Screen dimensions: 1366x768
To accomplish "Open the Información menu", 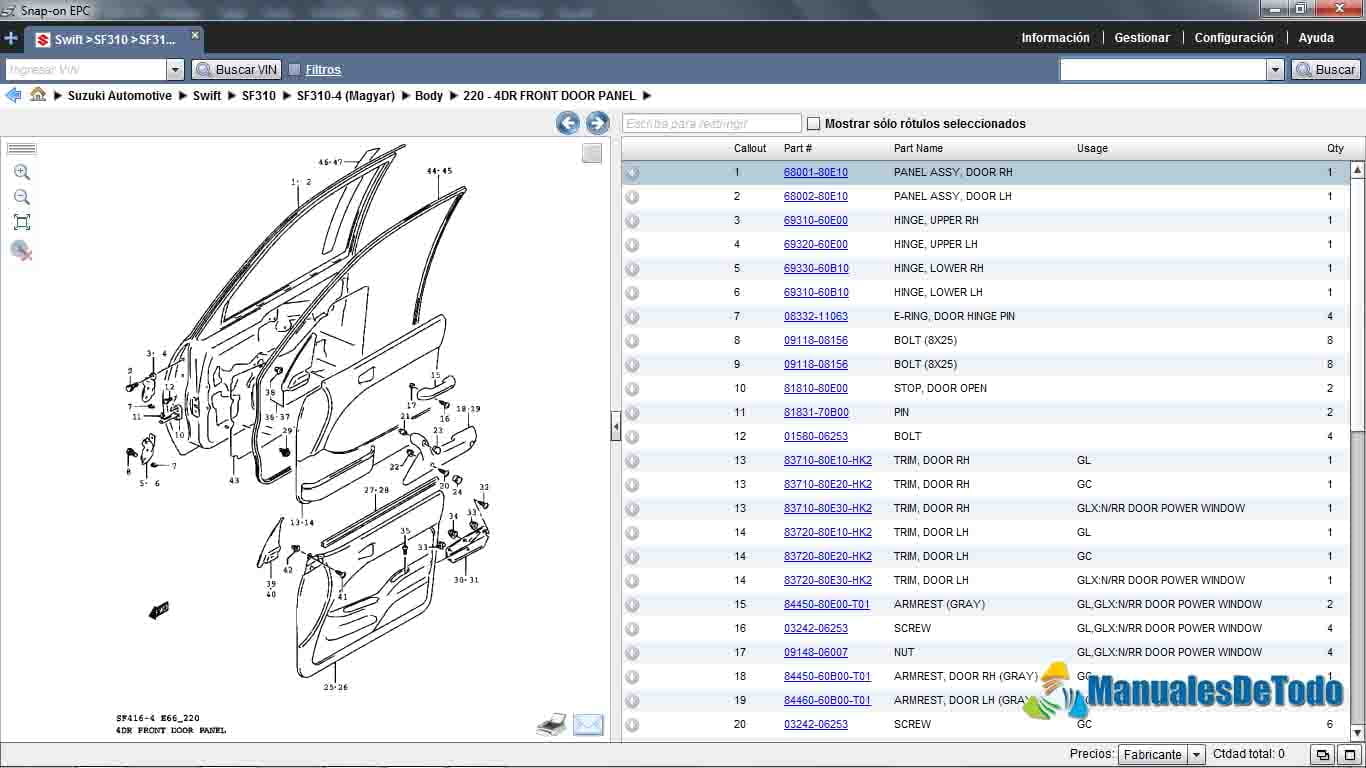I will click(1055, 38).
